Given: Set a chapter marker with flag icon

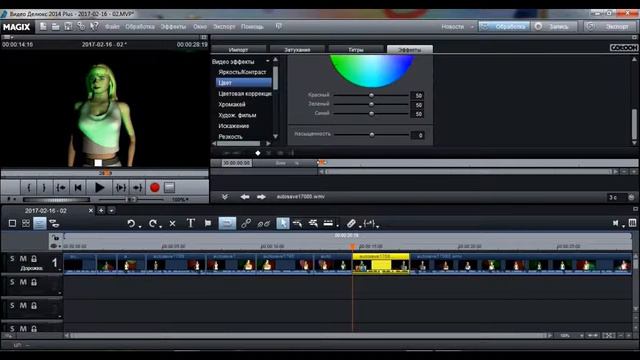Looking at the screenshot, I should point(208,223).
